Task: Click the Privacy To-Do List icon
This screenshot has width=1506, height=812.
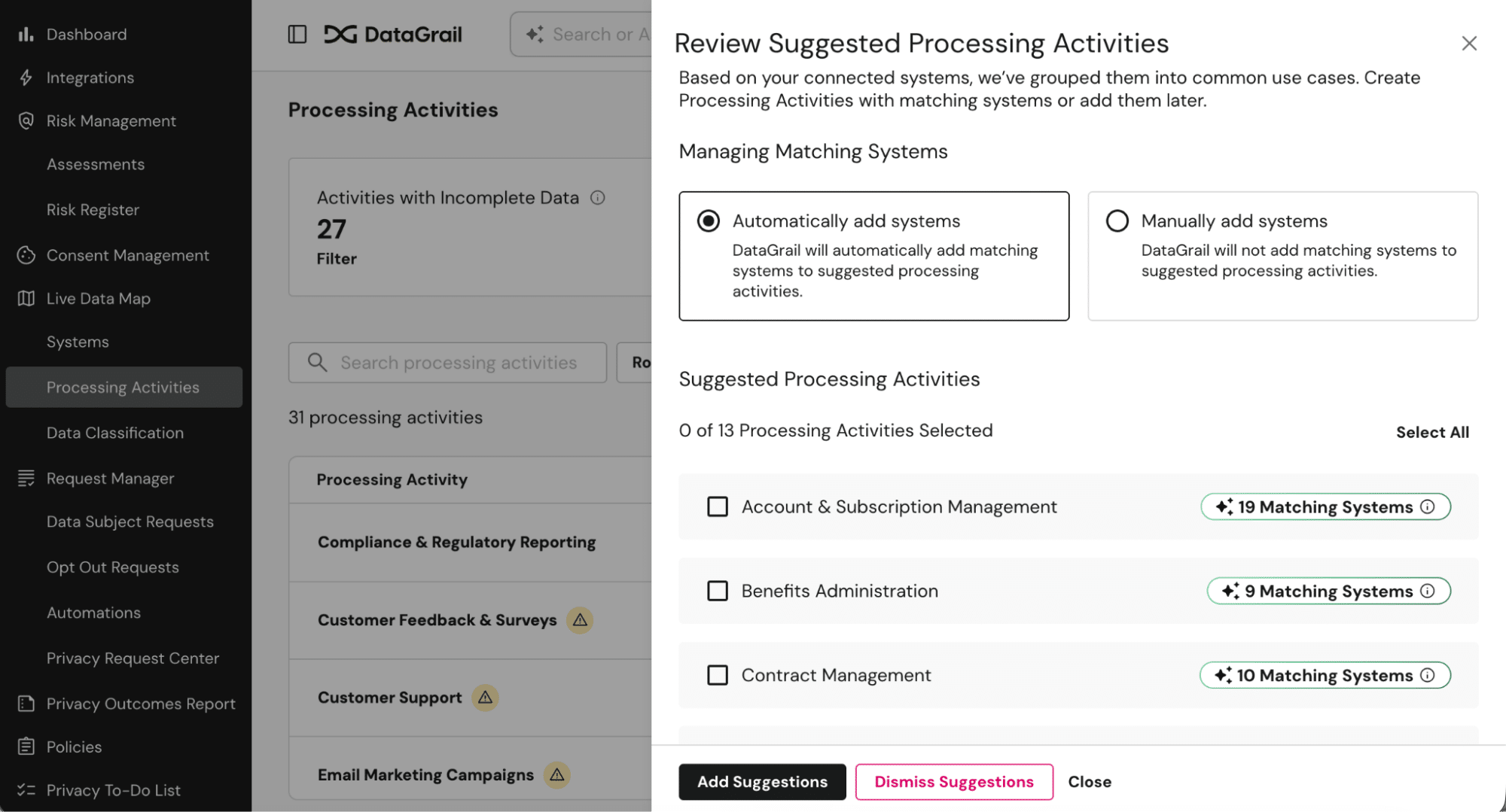Action: pyautogui.click(x=26, y=789)
